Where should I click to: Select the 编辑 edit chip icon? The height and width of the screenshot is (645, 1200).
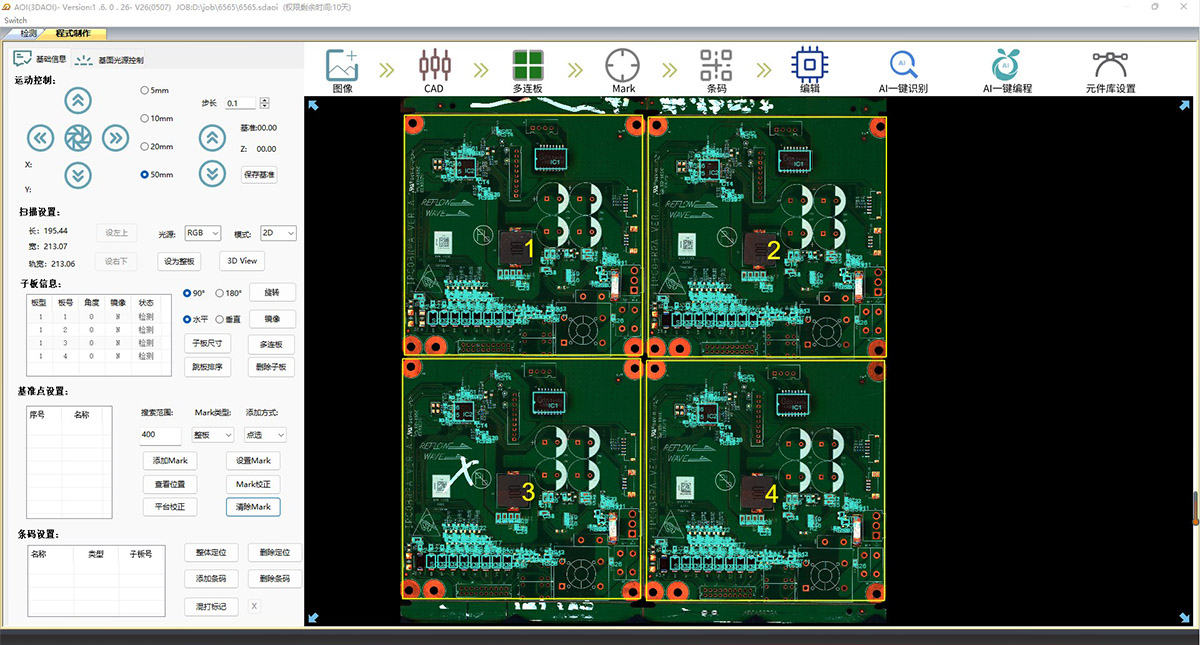[x=809, y=65]
